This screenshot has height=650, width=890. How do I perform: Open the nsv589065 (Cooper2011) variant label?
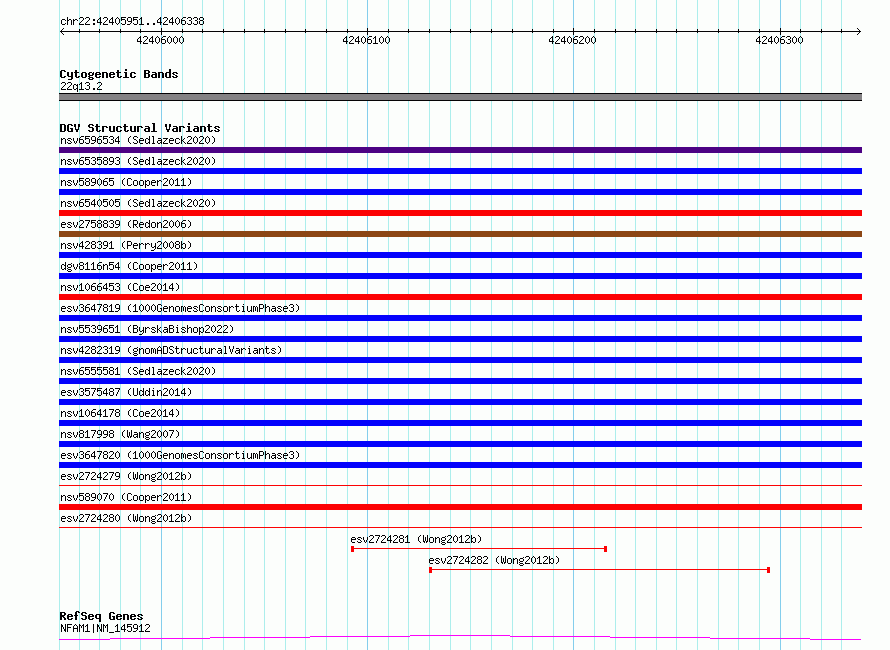[x=126, y=182]
